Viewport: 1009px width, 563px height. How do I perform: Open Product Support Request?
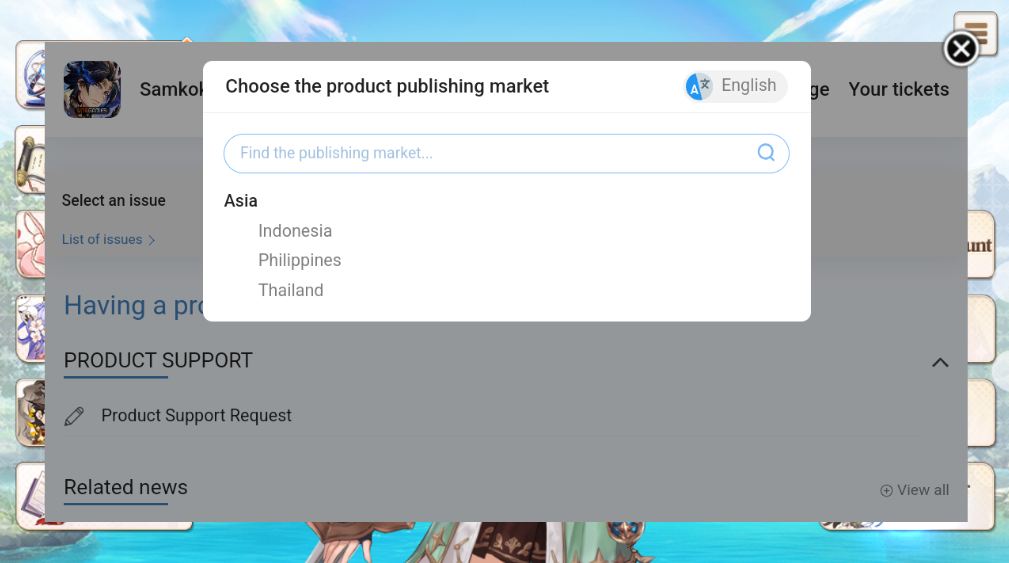coord(196,416)
